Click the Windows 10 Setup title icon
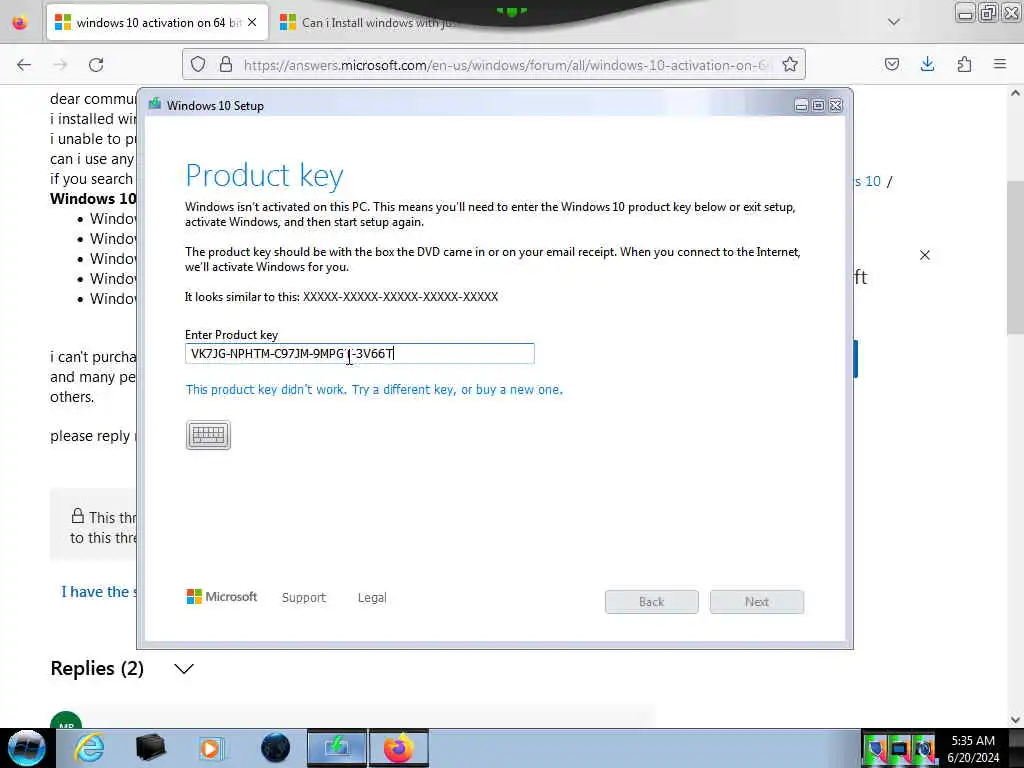The image size is (1024, 768). coord(155,104)
